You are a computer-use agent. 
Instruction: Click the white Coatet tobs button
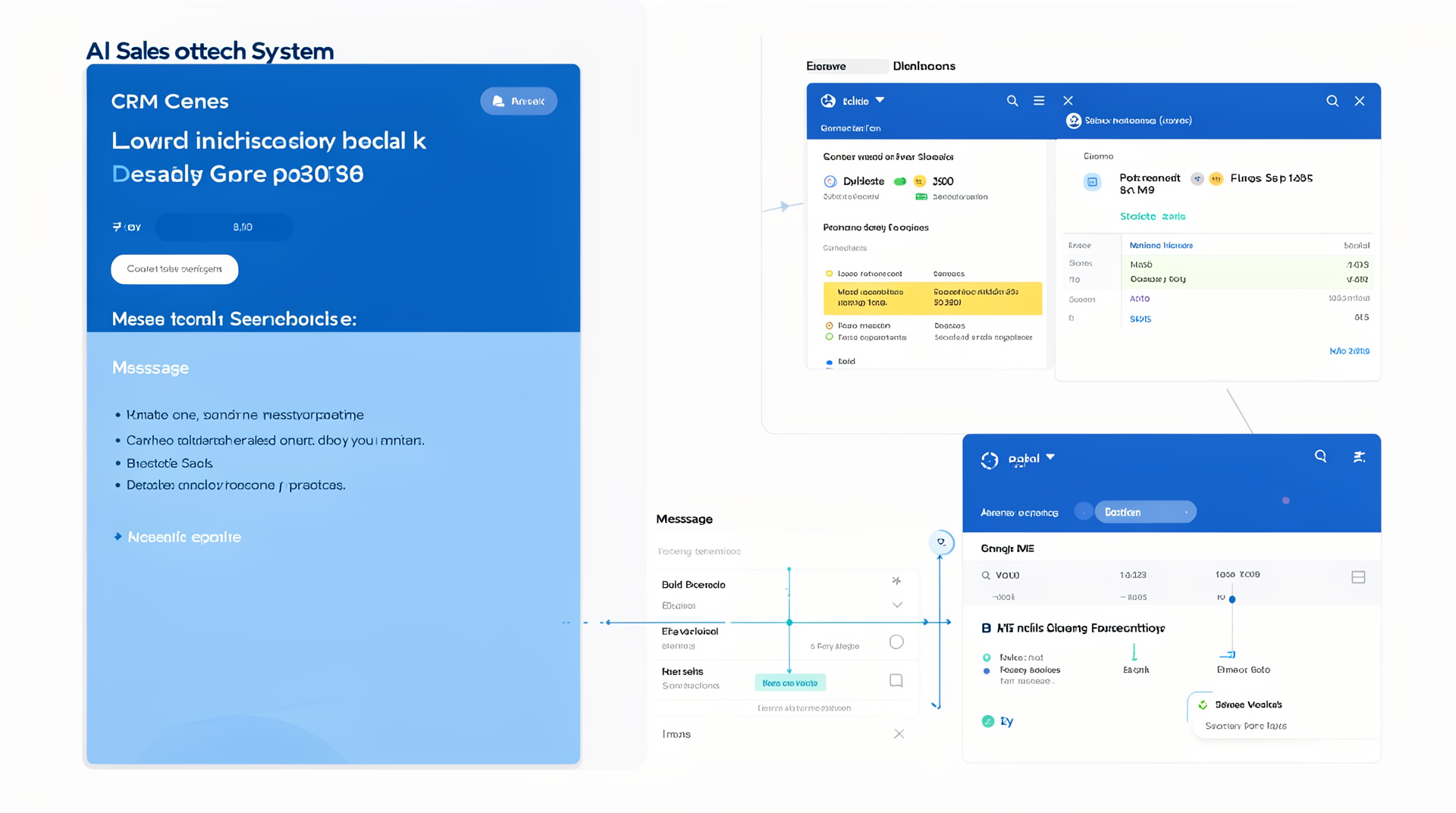[174, 269]
